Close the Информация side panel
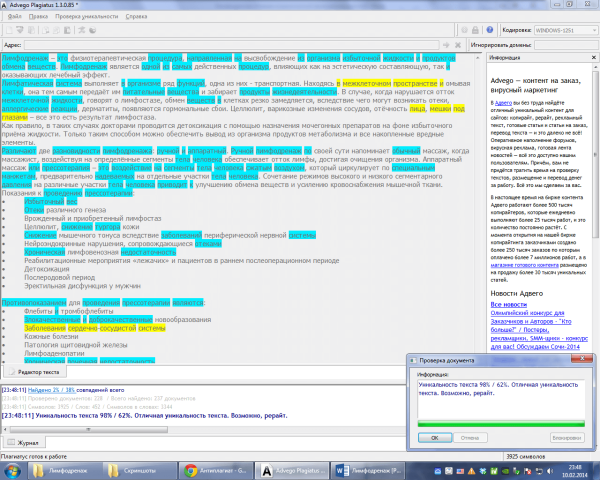 coord(593,57)
